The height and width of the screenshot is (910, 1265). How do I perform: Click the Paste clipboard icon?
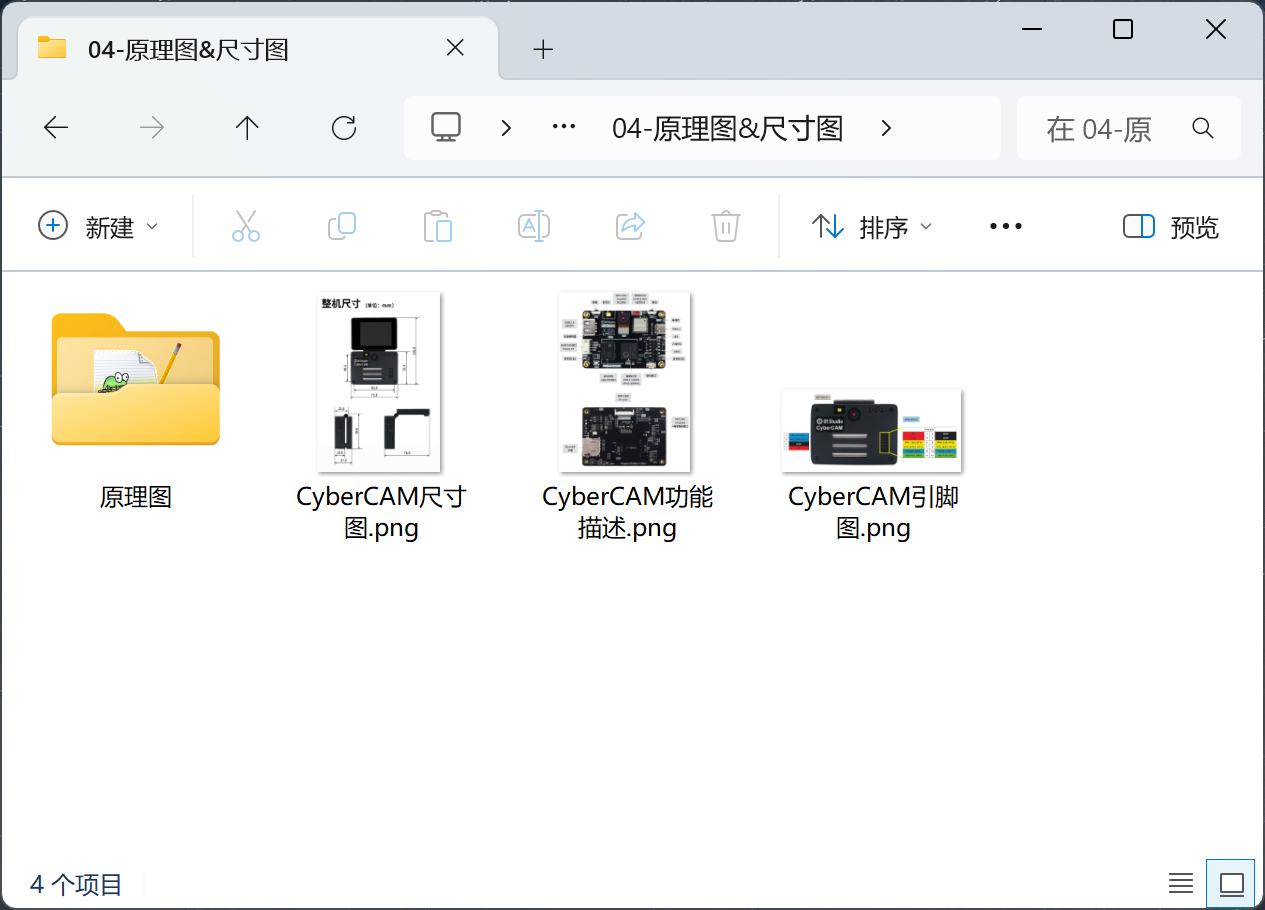pyautogui.click(x=438, y=226)
